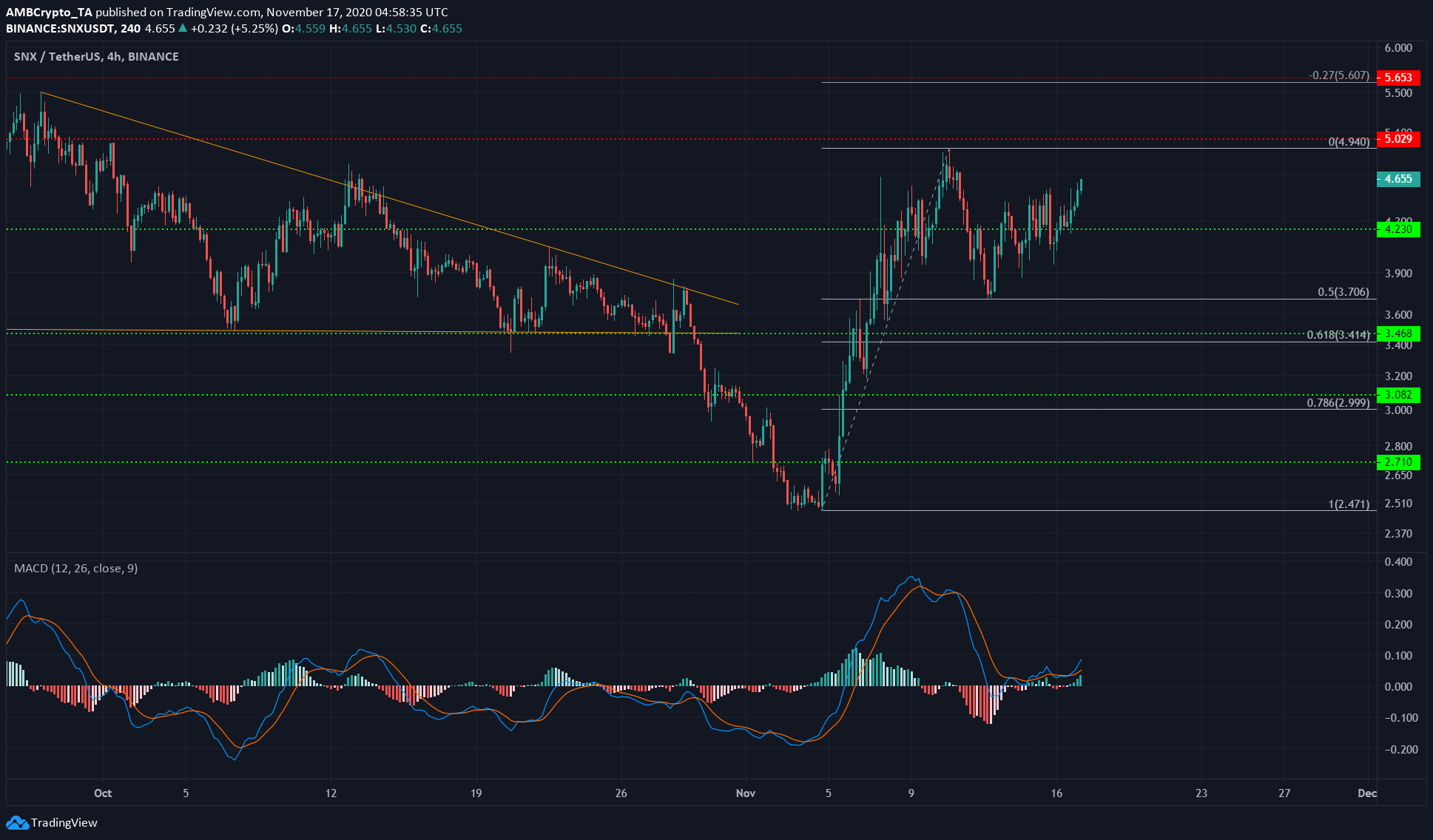Click the 0.000 MACD axis value
The width and height of the screenshot is (1433, 840).
[x=1398, y=687]
